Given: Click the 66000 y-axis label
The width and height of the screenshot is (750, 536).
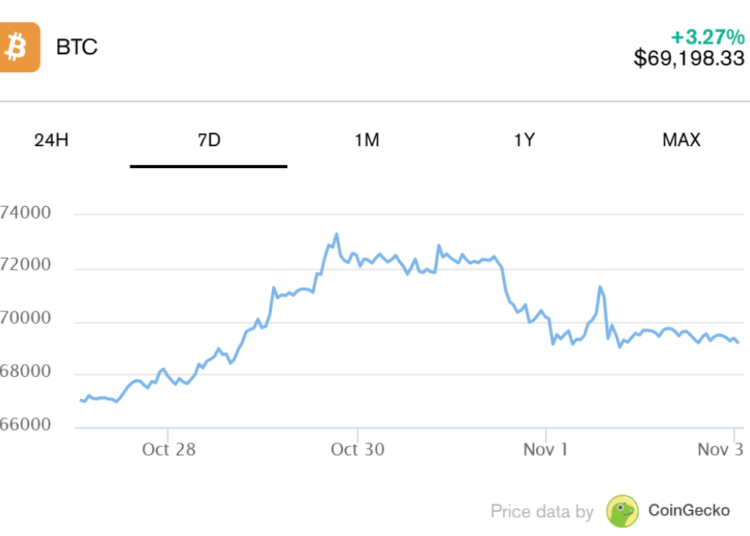Looking at the screenshot, I should (x=25, y=426).
